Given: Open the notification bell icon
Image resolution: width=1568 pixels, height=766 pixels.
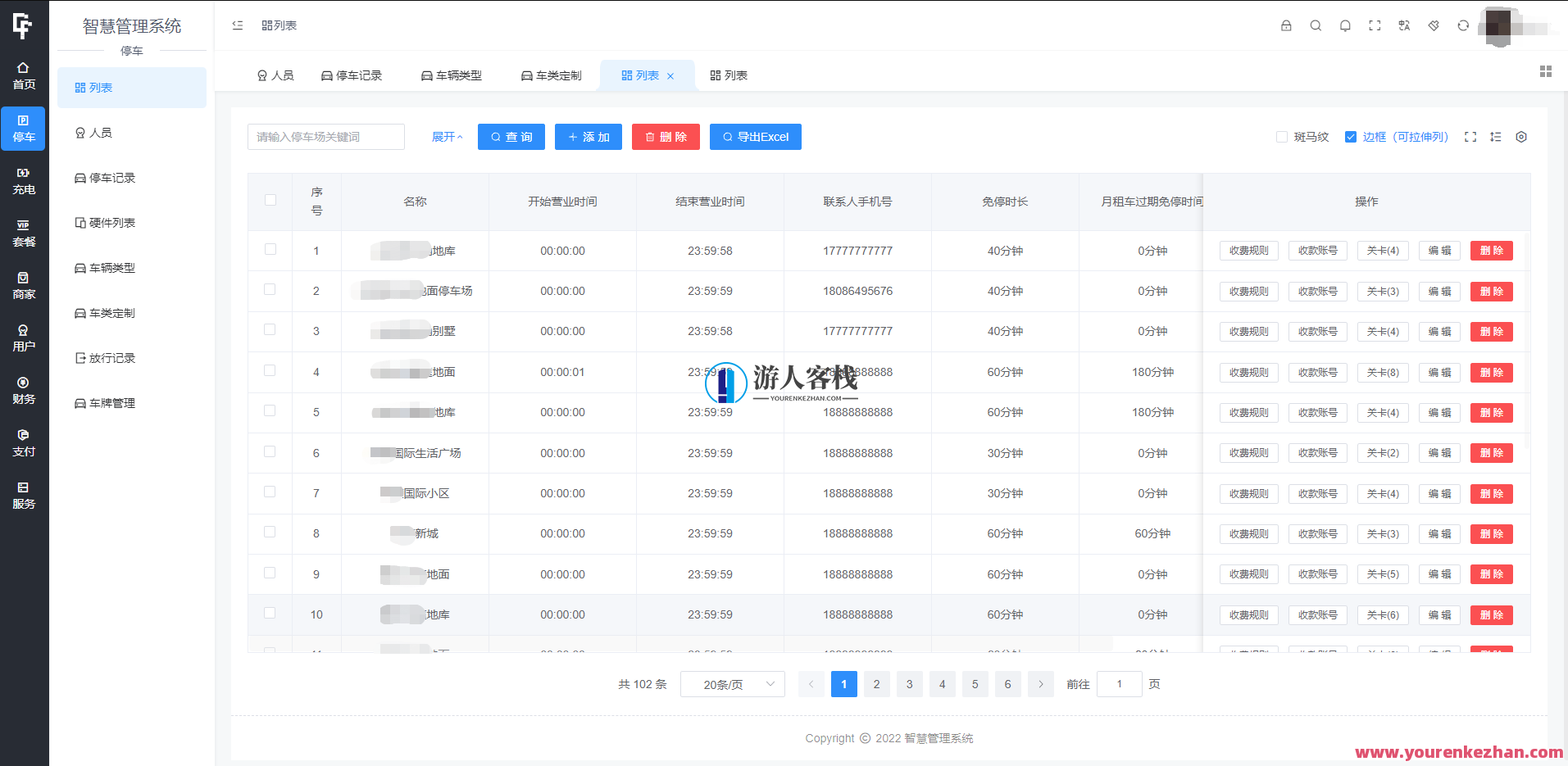Looking at the screenshot, I should (1345, 25).
